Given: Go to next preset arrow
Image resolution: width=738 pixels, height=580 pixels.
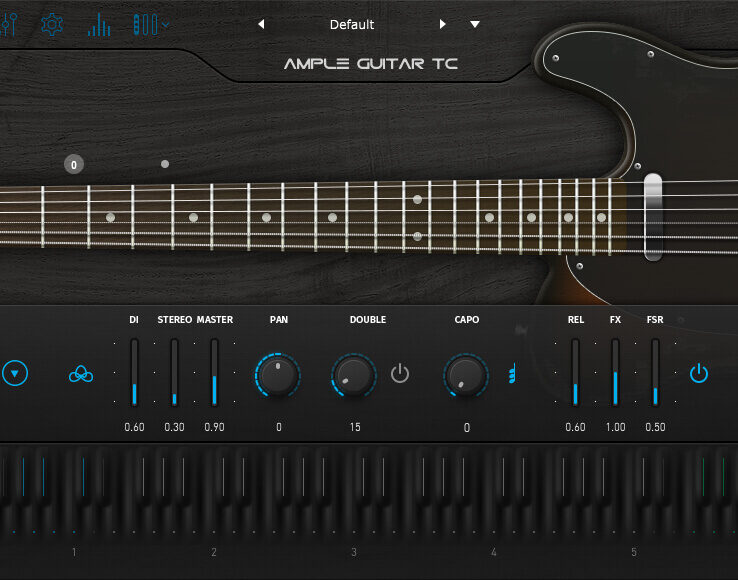Looking at the screenshot, I should tap(442, 24).
